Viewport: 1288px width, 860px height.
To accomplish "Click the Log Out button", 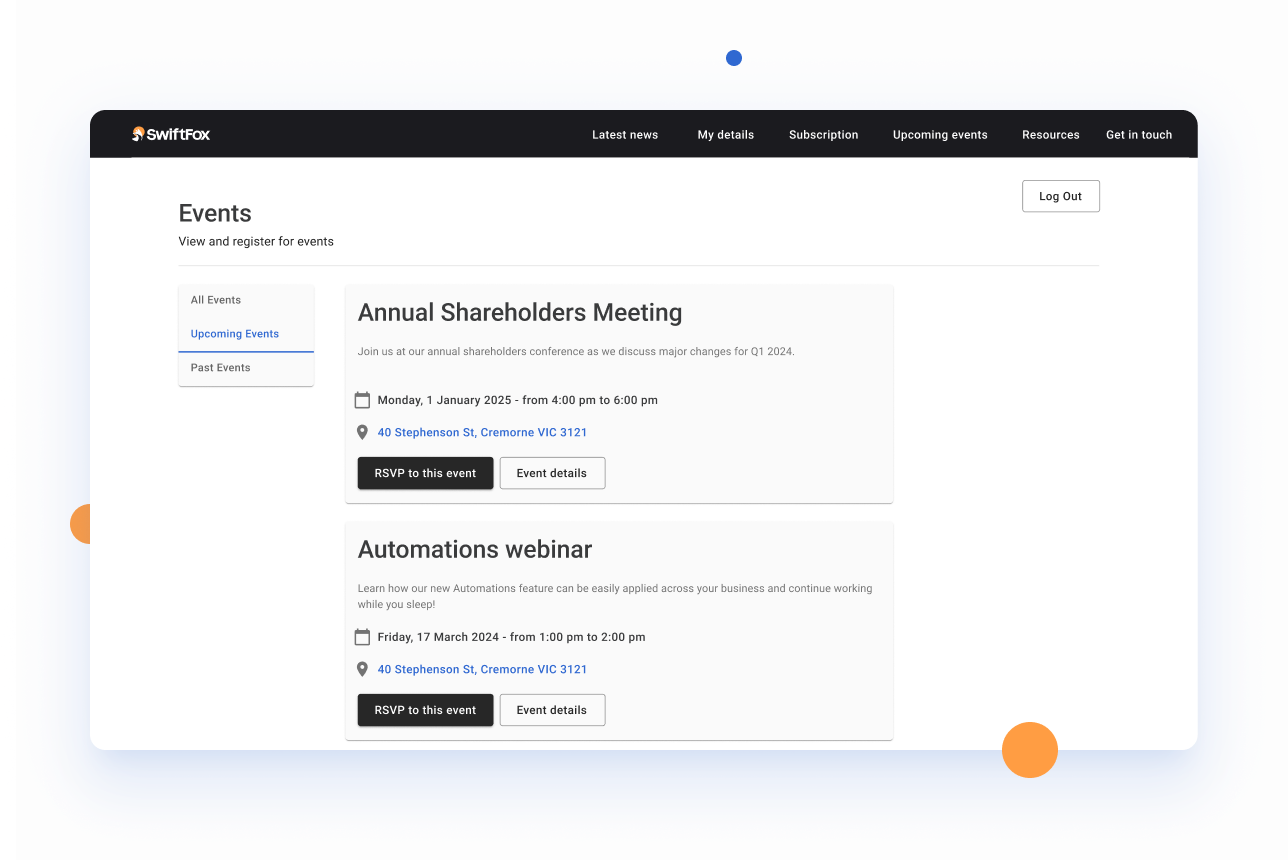I will 1060,196.
